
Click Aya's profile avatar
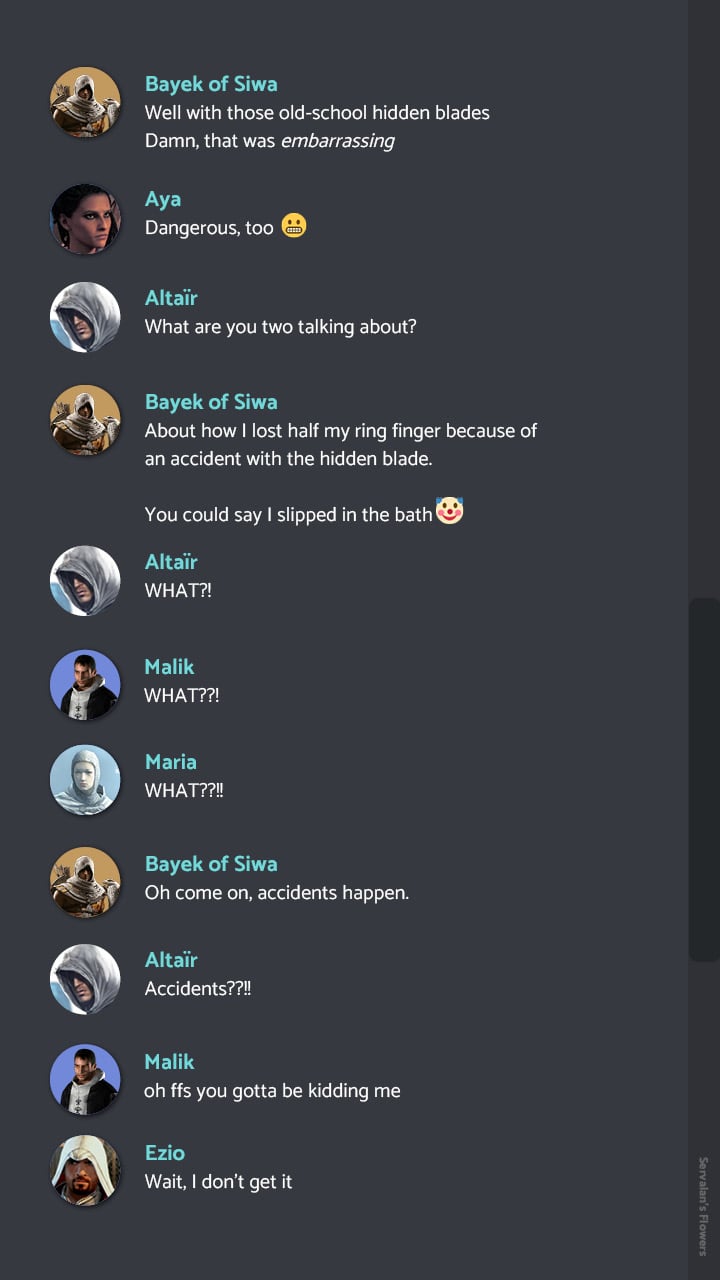[85, 219]
